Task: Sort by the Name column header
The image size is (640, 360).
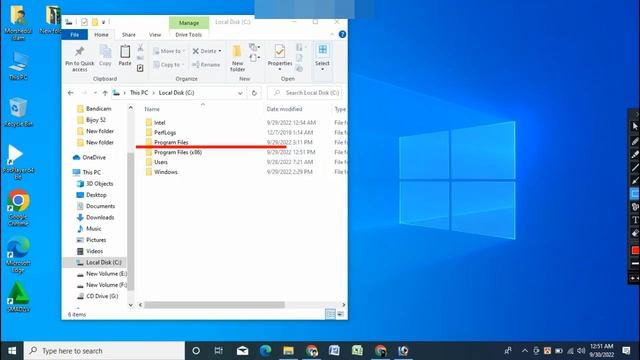Action: point(152,109)
